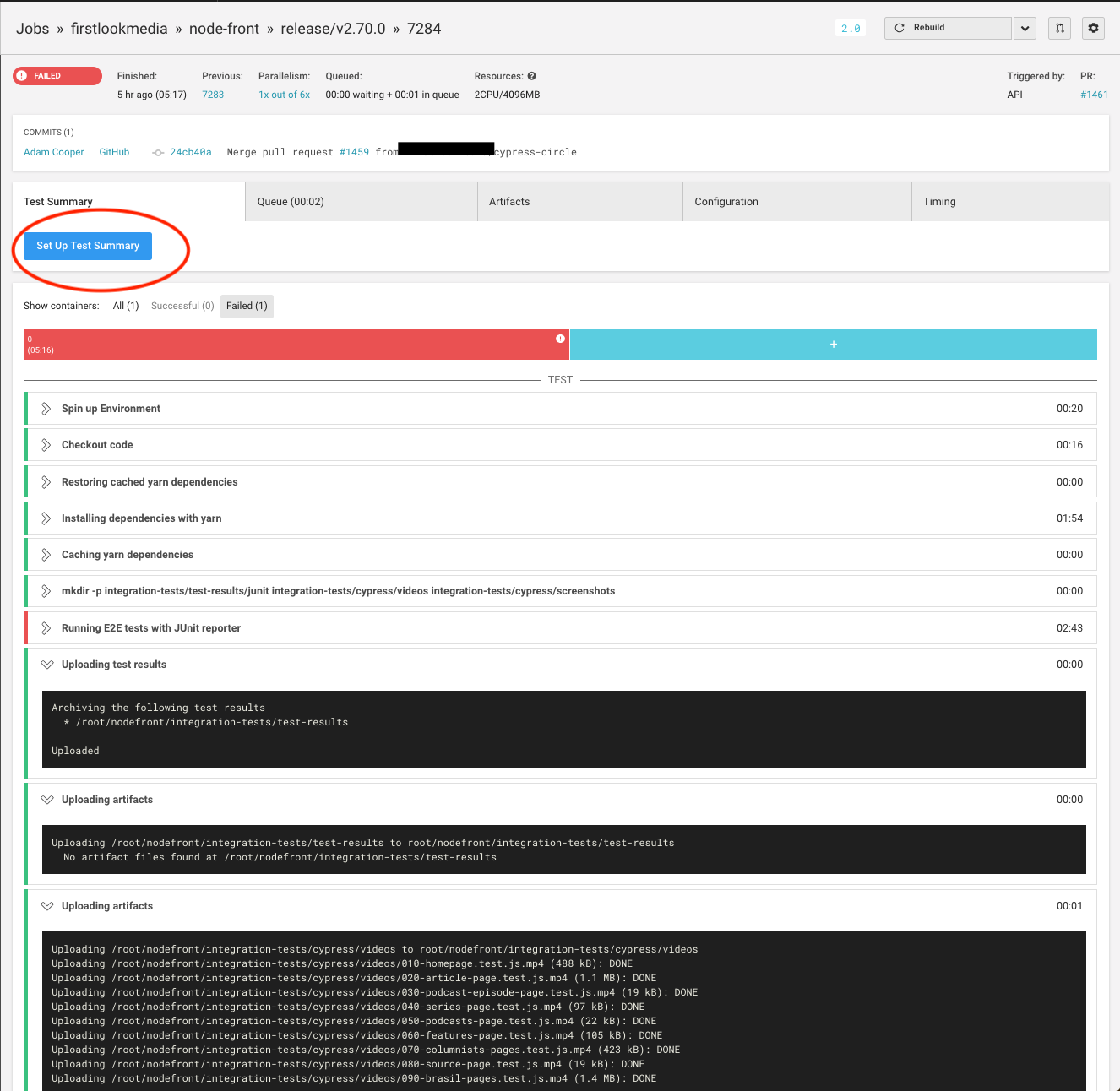Switch to the Artifacts tab
1120x1091 pixels.
point(580,202)
